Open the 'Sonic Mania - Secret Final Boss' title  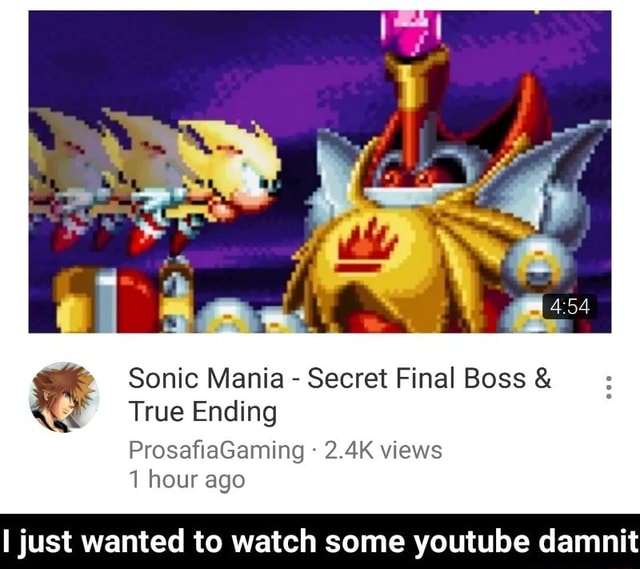[340, 378]
